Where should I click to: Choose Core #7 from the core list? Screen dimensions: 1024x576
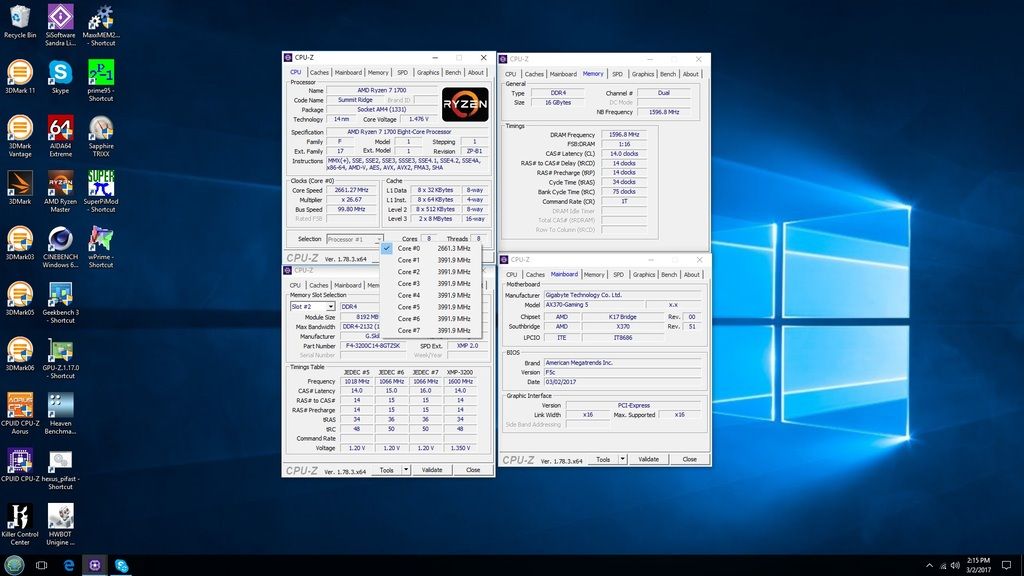(430, 330)
